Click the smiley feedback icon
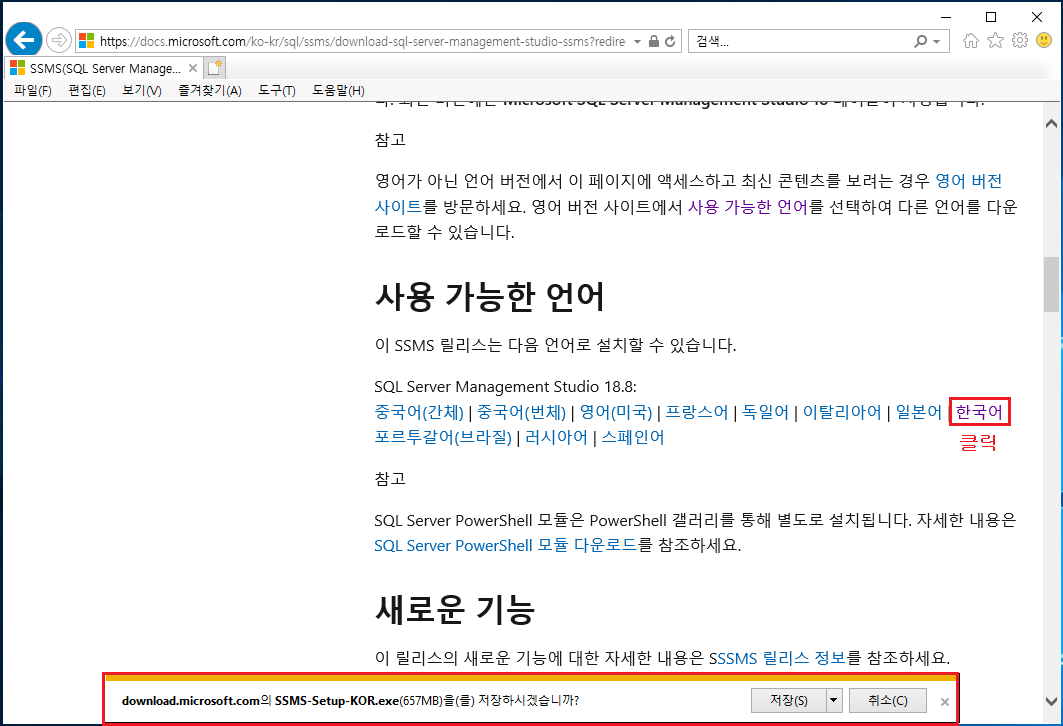Image resolution: width=1063 pixels, height=726 pixels. click(x=1044, y=41)
